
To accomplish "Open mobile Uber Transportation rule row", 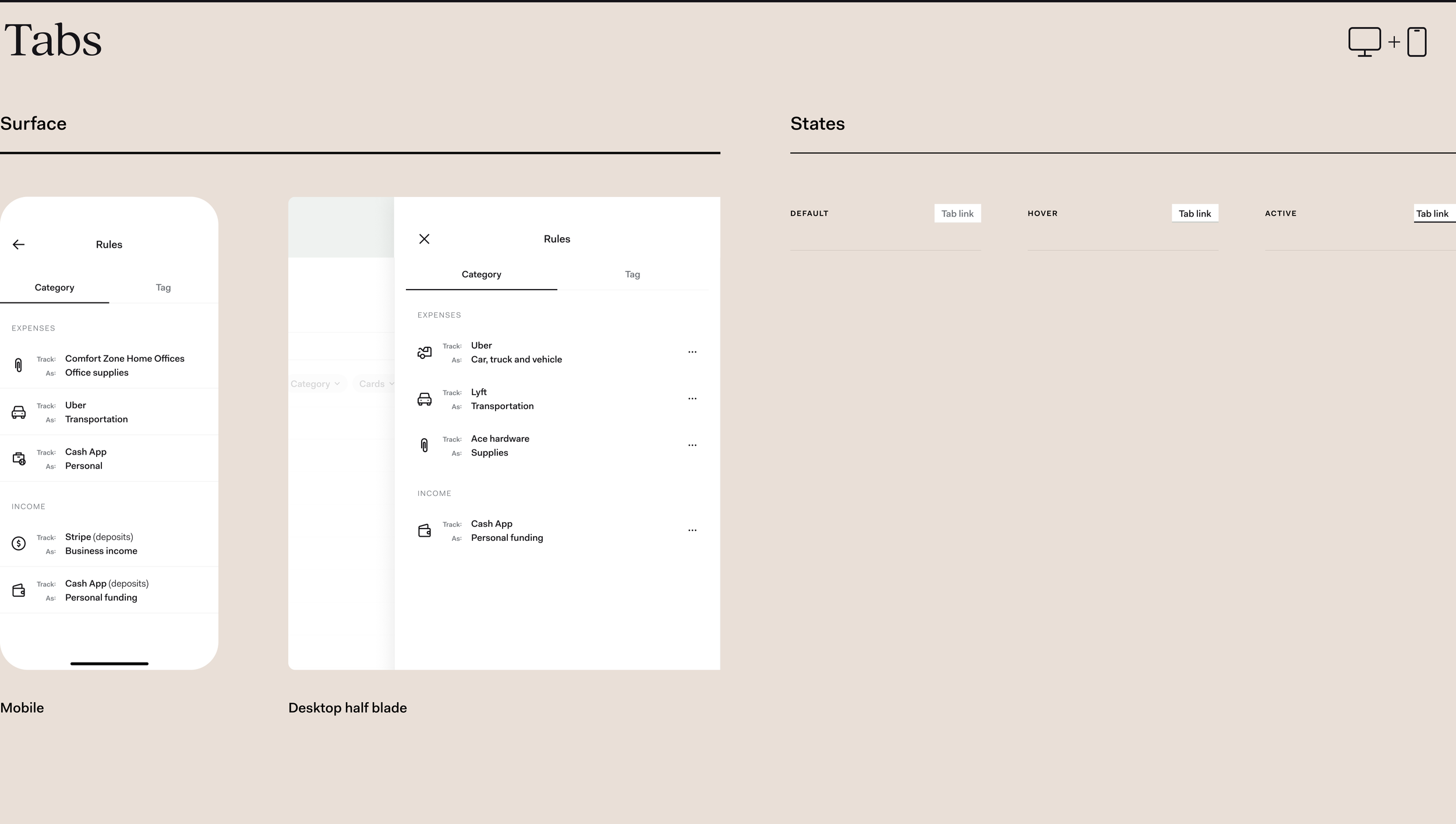I will 109,412.
